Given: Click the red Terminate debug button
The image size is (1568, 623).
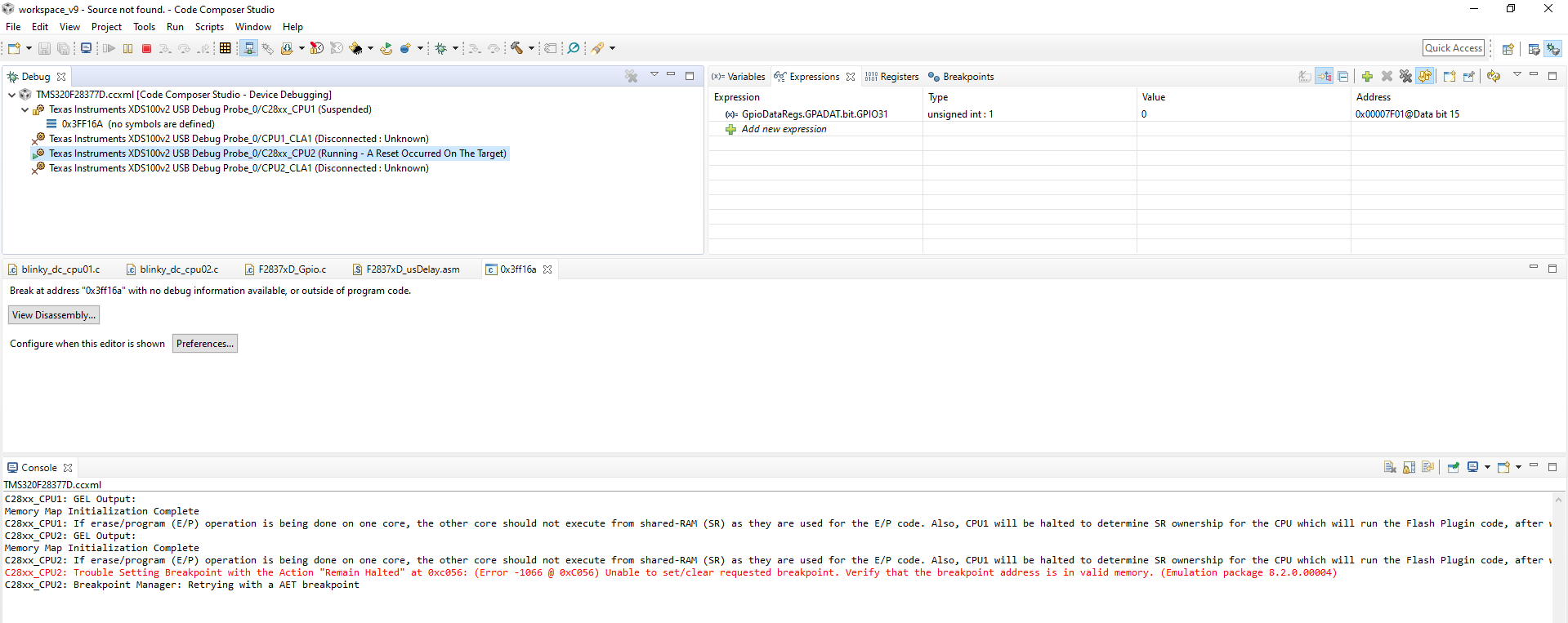Looking at the screenshot, I should pyautogui.click(x=146, y=48).
